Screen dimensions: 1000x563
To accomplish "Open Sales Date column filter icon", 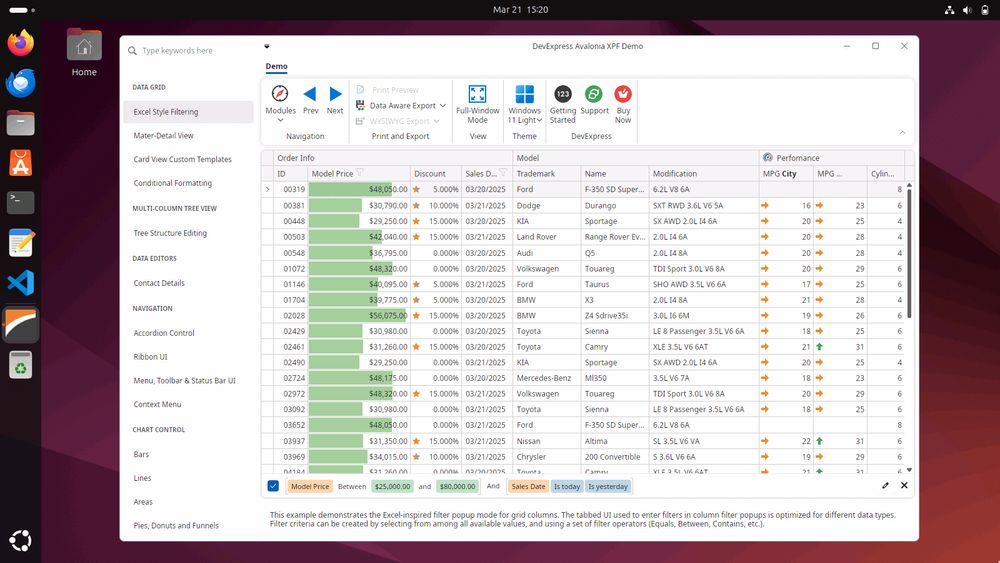I will [503, 173].
